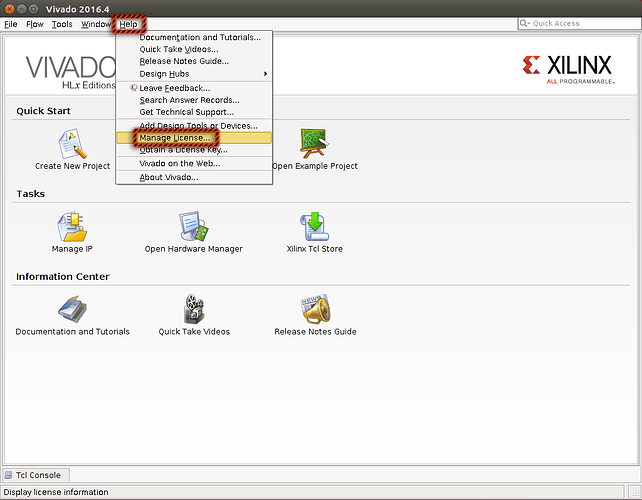Select Add Design Tools or Devices

198,125
